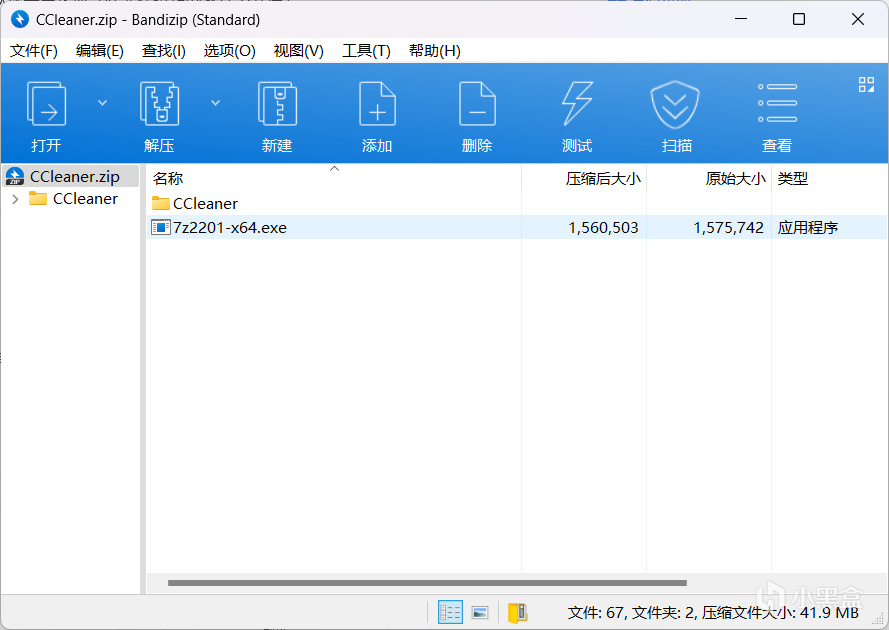The height and width of the screenshot is (630, 889).
Task: Click the 应用程序 type cell
Action: [808, 227]
